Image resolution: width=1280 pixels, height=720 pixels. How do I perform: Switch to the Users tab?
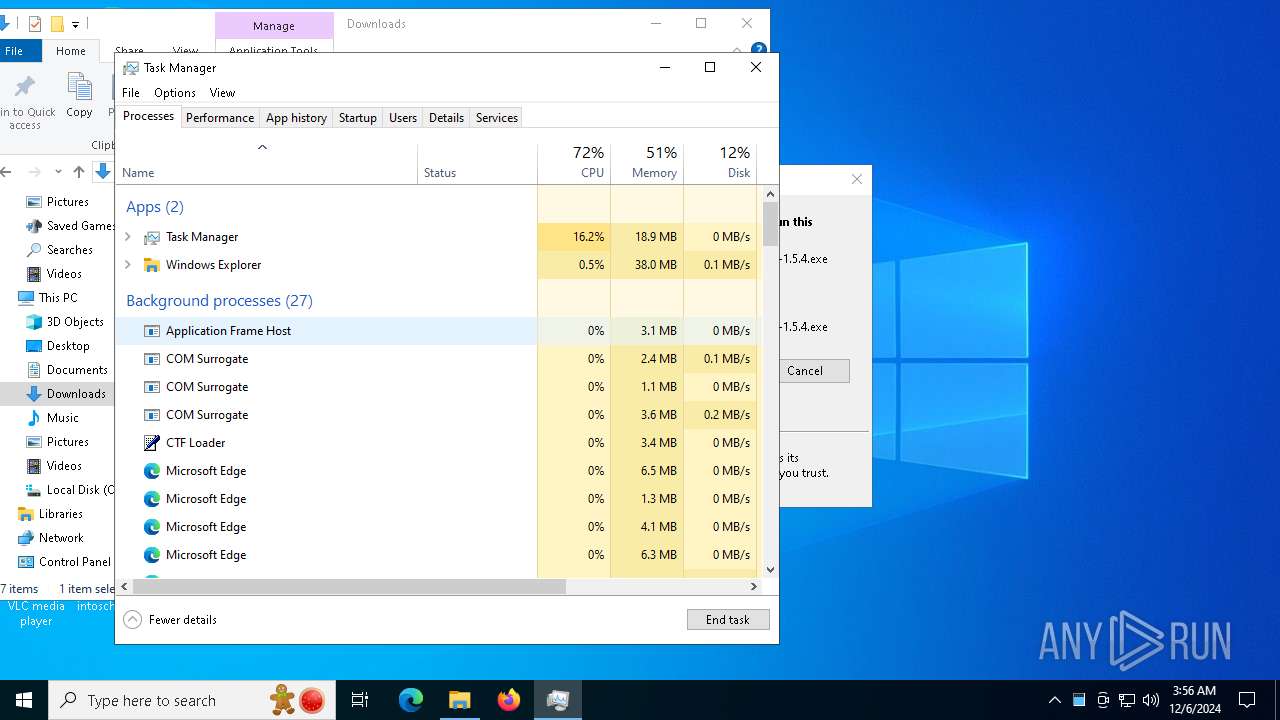pos(403,117)
